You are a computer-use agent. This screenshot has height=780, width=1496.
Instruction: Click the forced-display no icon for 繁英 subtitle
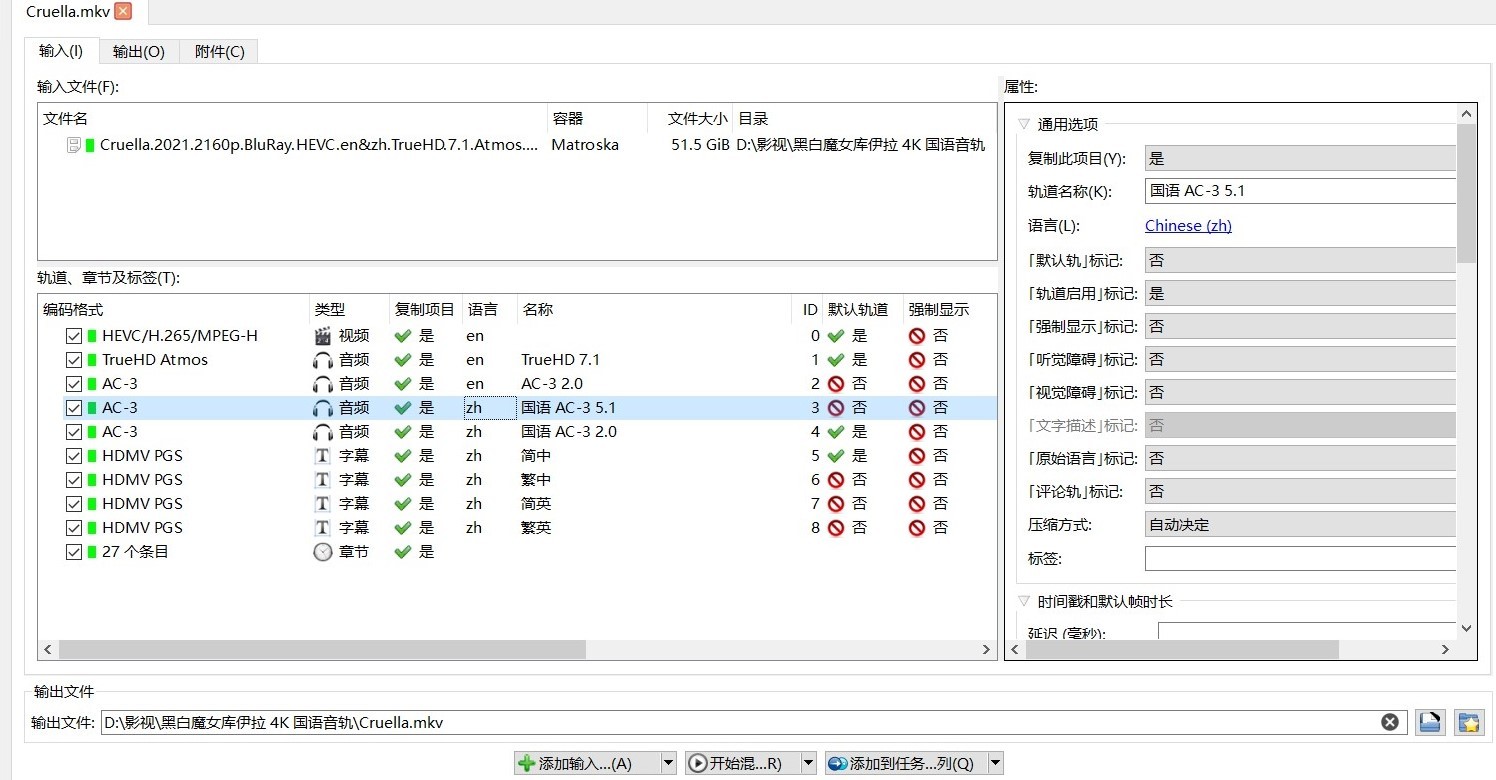pos(917,528)
